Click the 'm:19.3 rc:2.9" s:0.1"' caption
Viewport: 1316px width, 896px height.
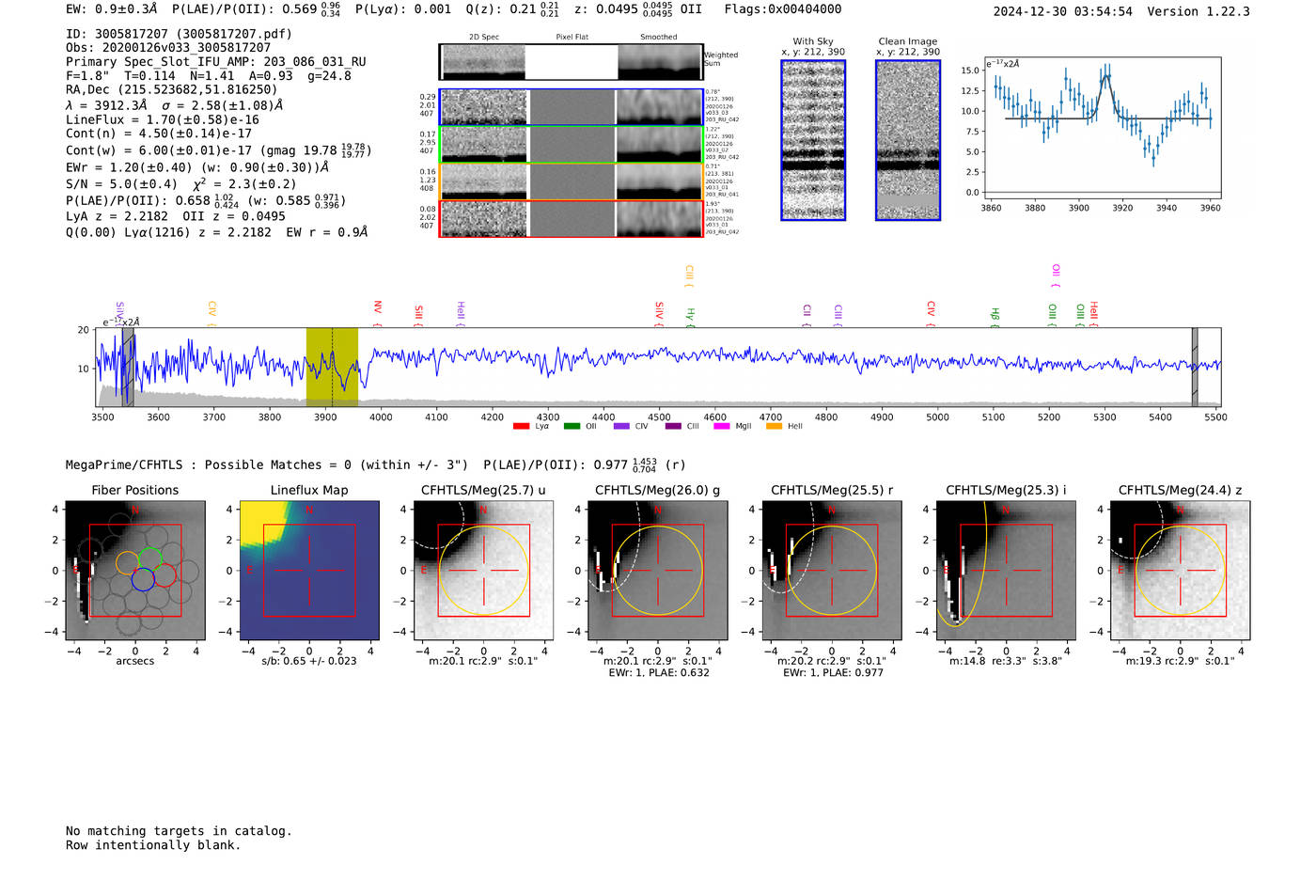coord(1181,661)
